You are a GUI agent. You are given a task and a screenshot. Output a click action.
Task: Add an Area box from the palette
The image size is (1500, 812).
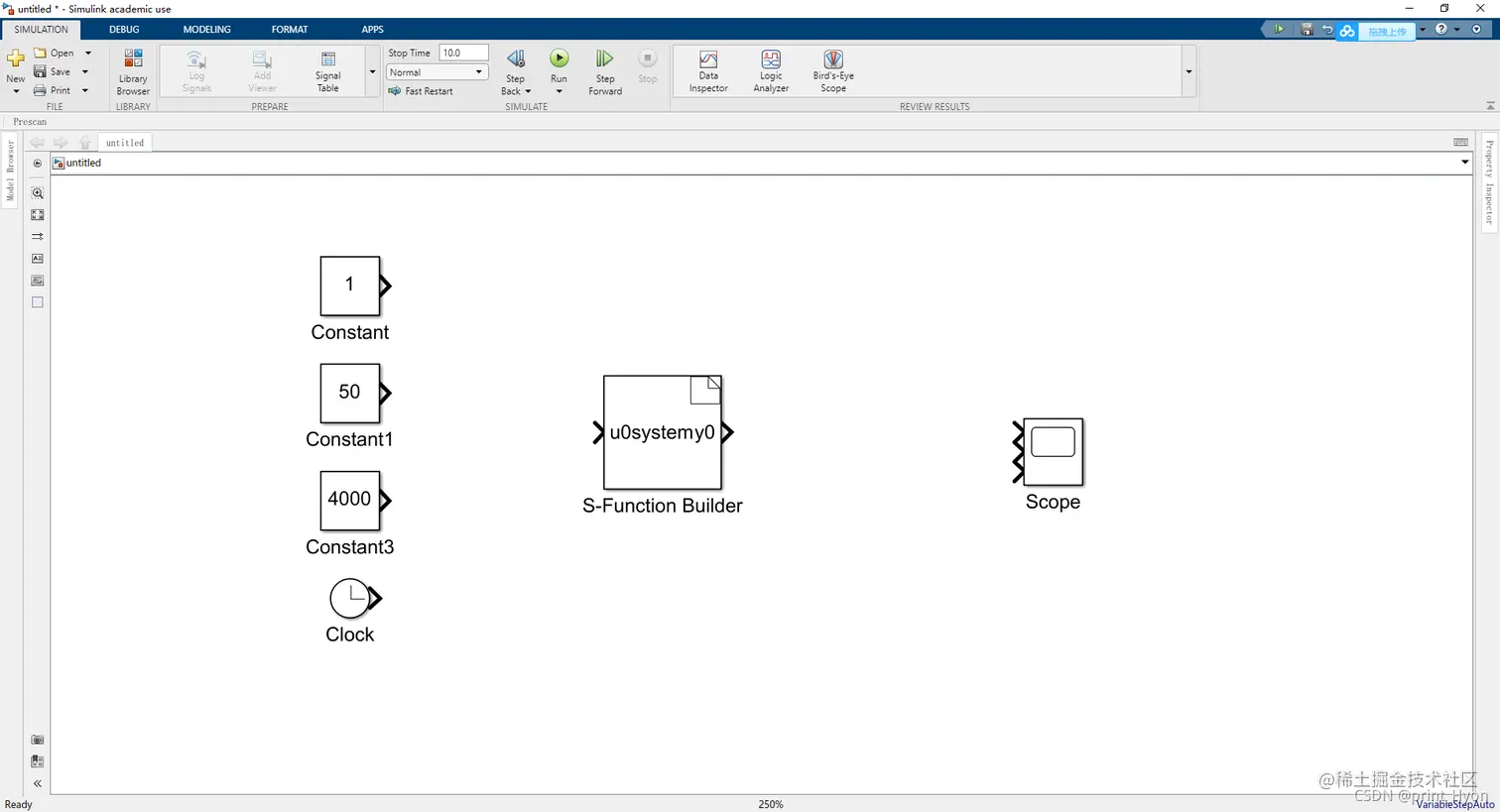point(38,302)
